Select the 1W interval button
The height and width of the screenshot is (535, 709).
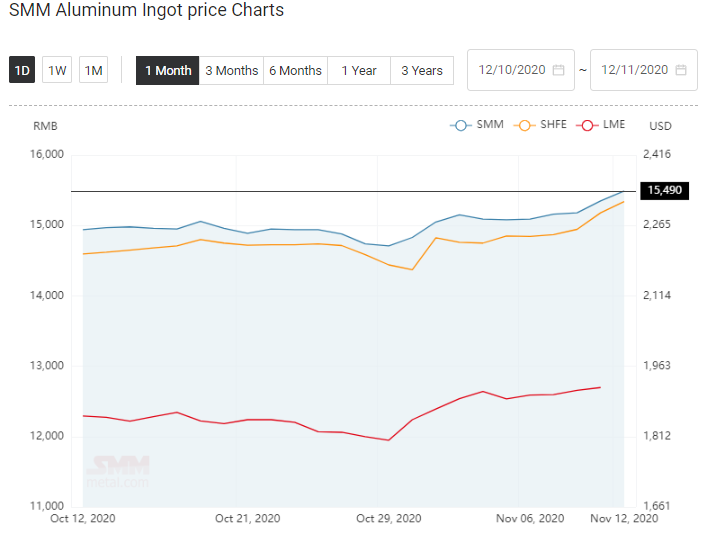click(57, 70)
